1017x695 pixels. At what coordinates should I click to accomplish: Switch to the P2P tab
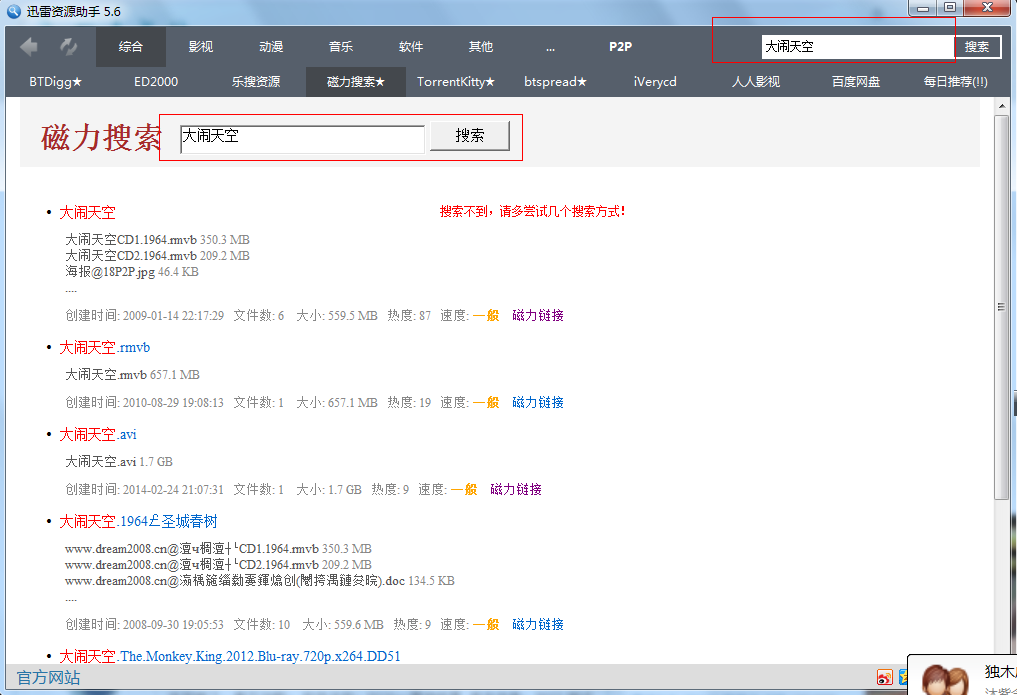click(x=620, y=47)
